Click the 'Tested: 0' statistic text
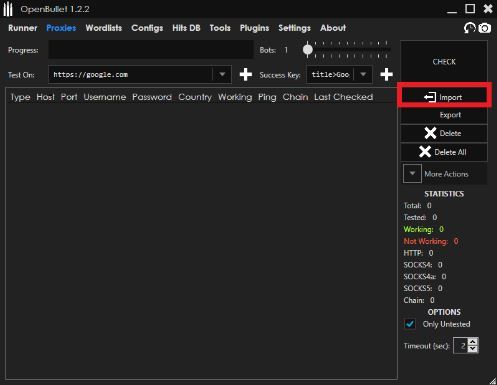 point(420,217)
